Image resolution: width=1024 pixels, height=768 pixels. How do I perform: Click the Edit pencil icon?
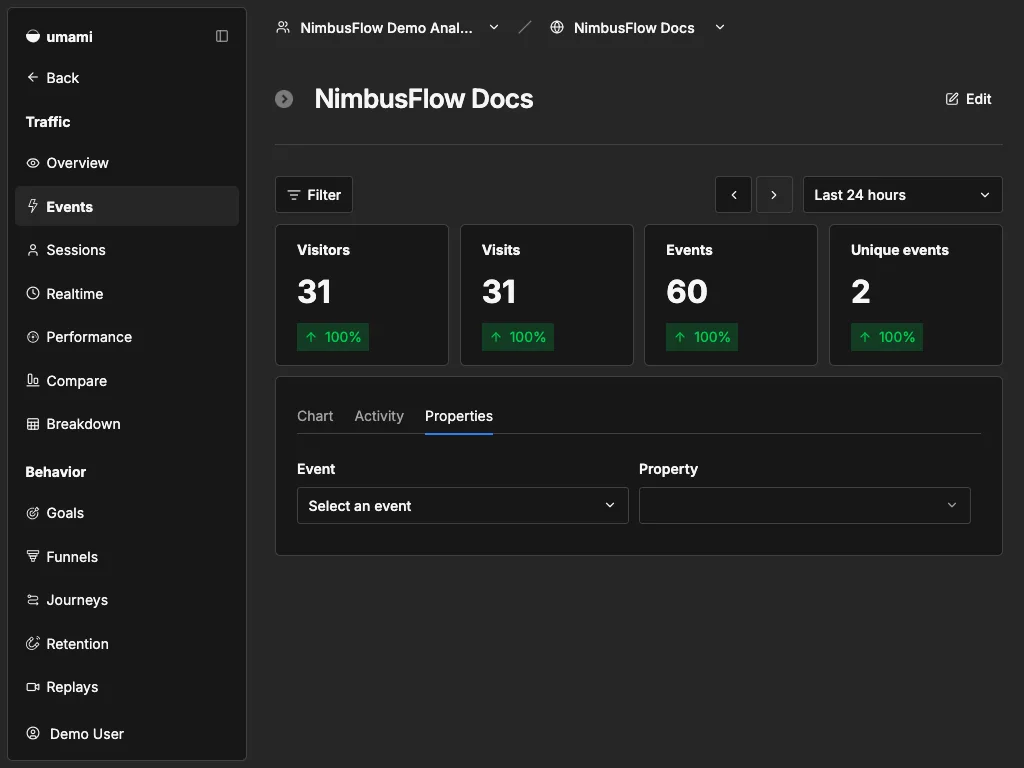952,99
